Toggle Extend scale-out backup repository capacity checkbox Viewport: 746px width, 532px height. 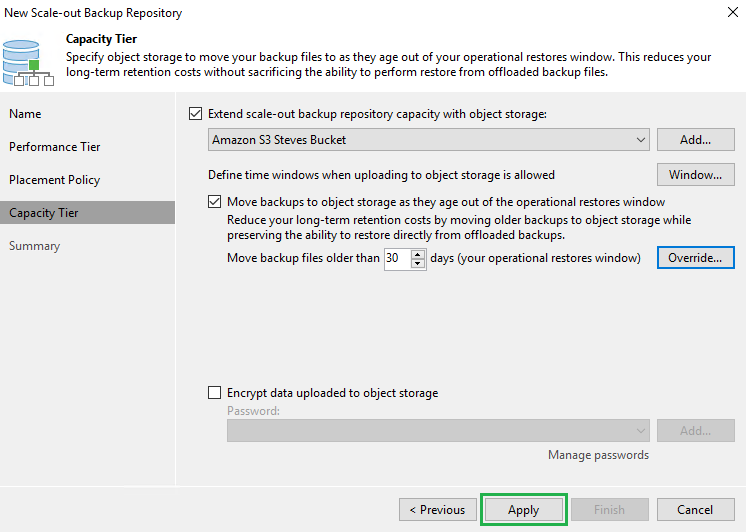point(195,114)
